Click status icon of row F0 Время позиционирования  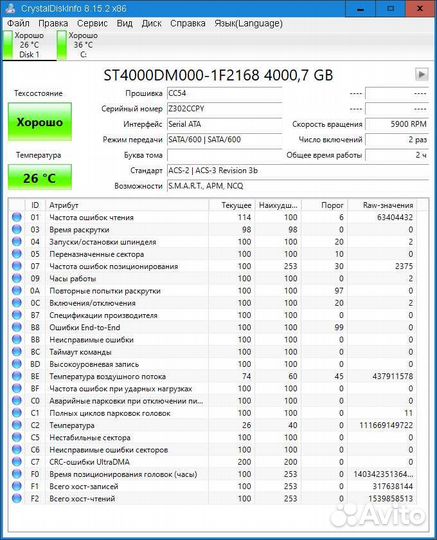17,474
